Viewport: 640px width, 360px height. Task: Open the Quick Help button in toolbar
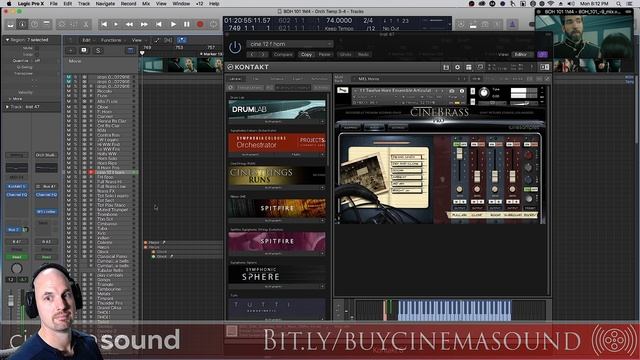pyautogui.click(x=35, y=24)
